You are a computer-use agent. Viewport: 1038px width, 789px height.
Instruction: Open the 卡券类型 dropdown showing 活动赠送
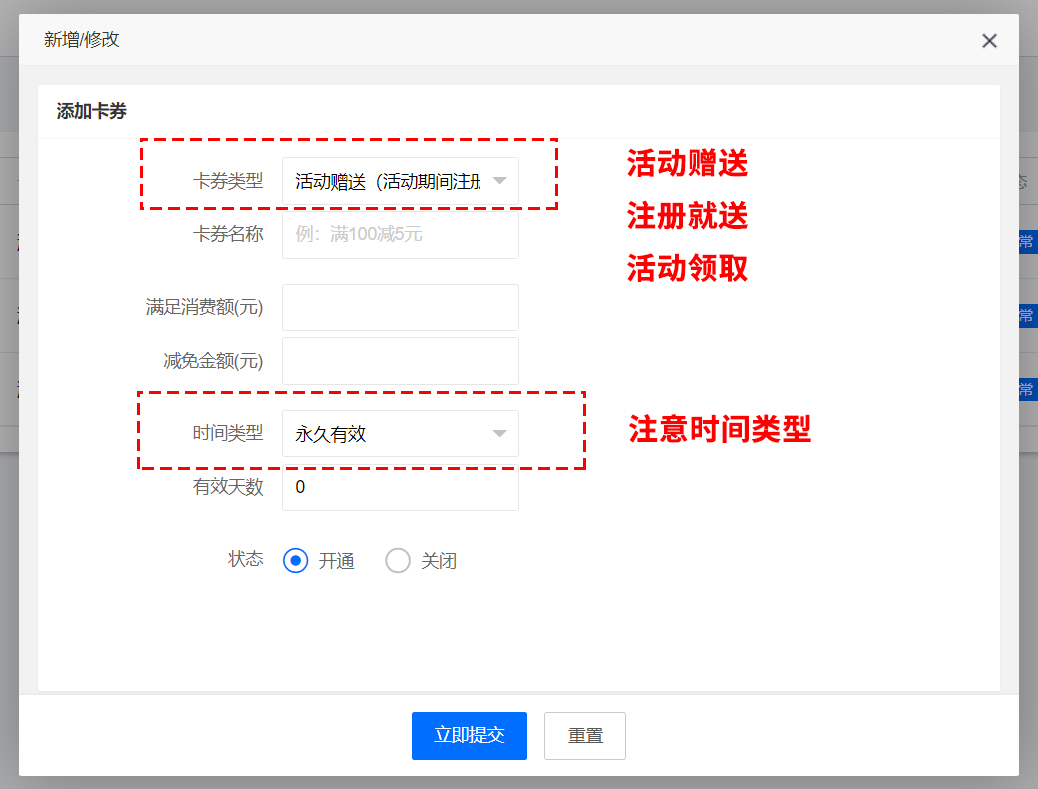pos(388,181)
